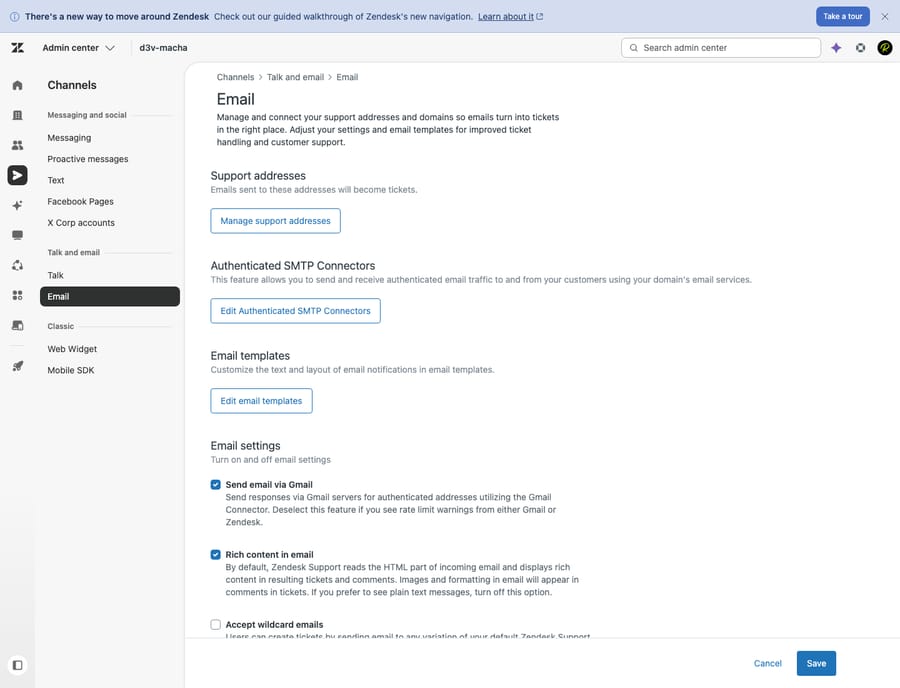The height and width of the screenshot is (688, 900).
Task: Open the rocket launch icon in sidebar
Action: pyautogui.click(x=17, y=366)
